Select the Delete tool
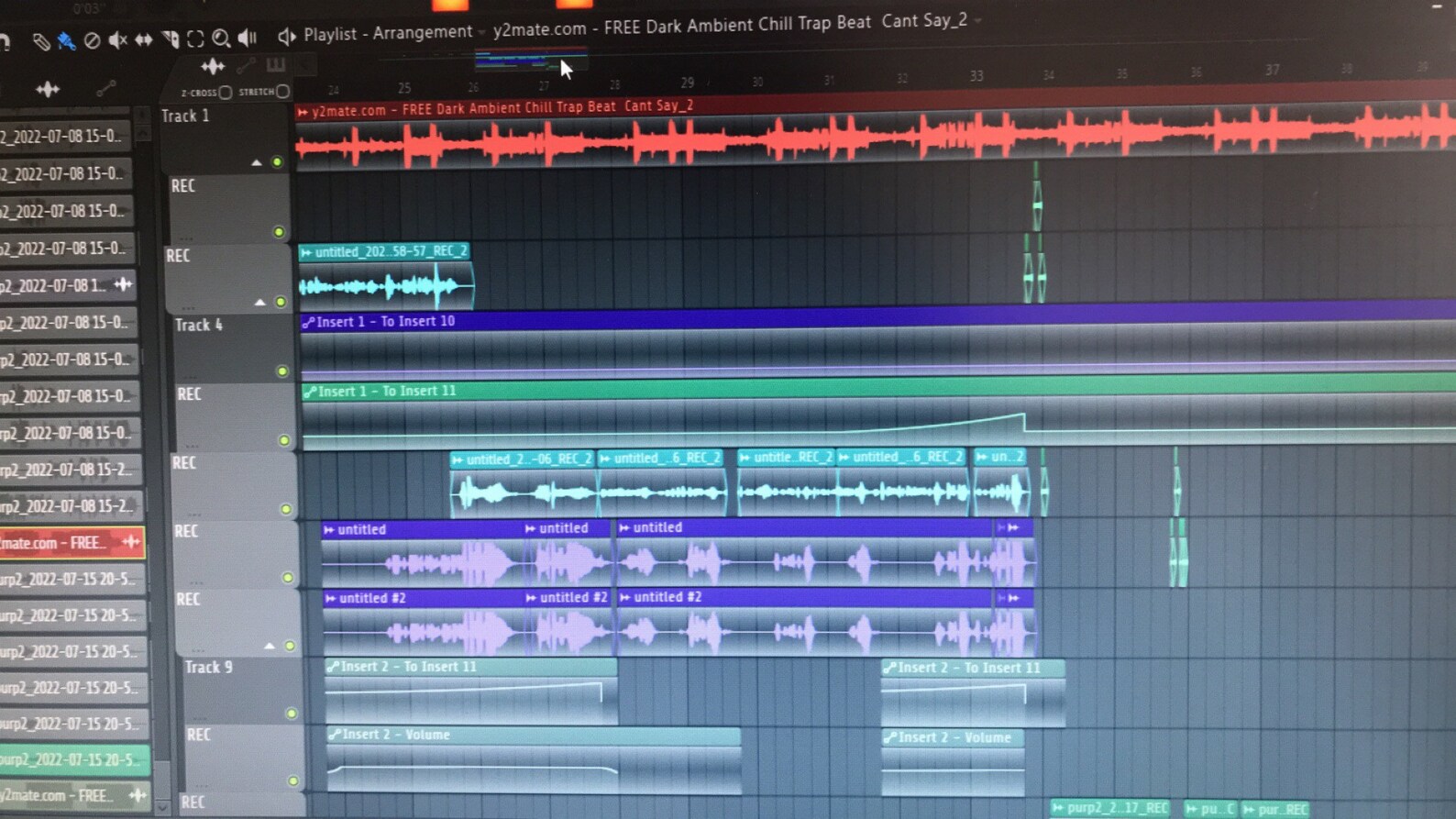The width and height of the screenshot is (1456, 819). (x=92, y=40)
